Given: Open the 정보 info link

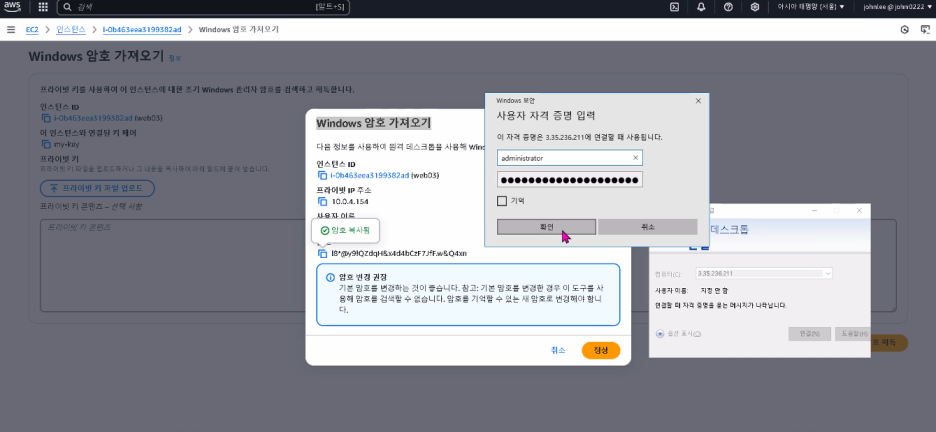Looking at the screenshot, I should [174, 58].
